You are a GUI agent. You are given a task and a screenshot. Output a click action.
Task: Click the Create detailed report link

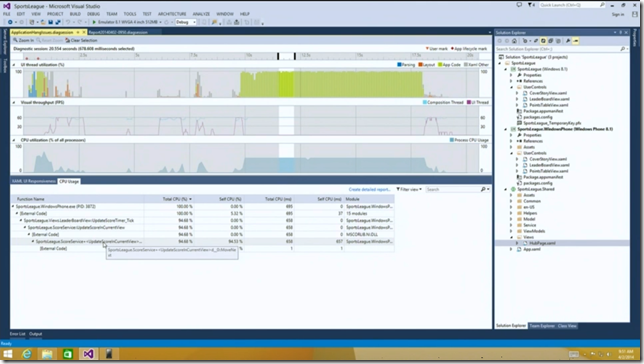click(x=369, y=189)
